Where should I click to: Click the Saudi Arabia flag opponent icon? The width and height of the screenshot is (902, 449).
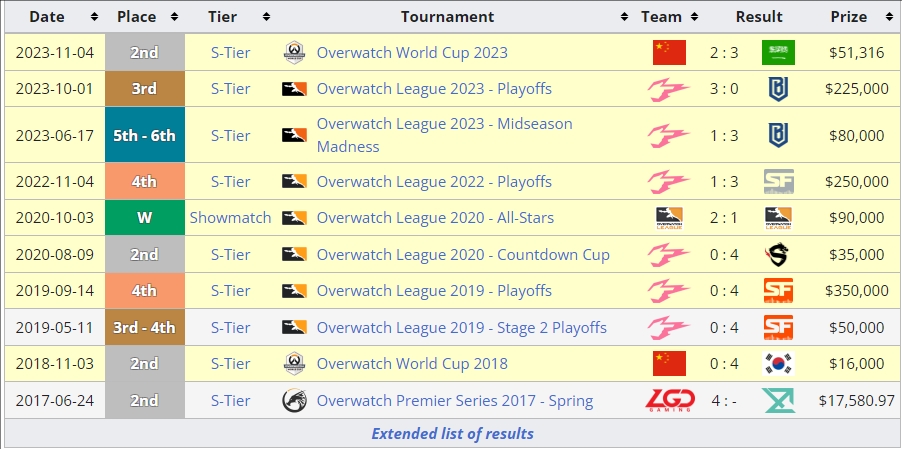(x=778, y=53)
